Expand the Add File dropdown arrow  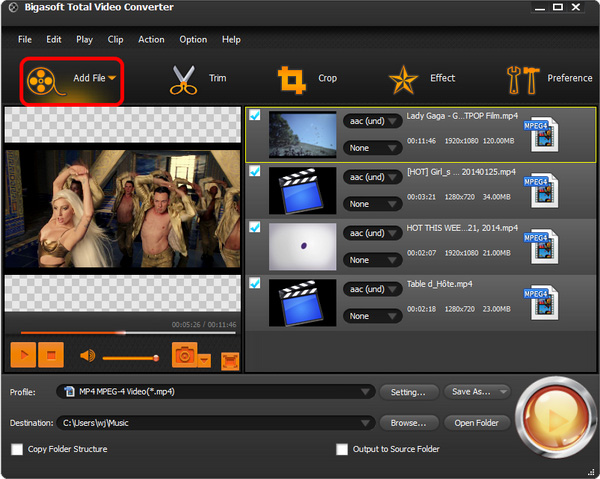pyautogui.click(x=112, y=78)
